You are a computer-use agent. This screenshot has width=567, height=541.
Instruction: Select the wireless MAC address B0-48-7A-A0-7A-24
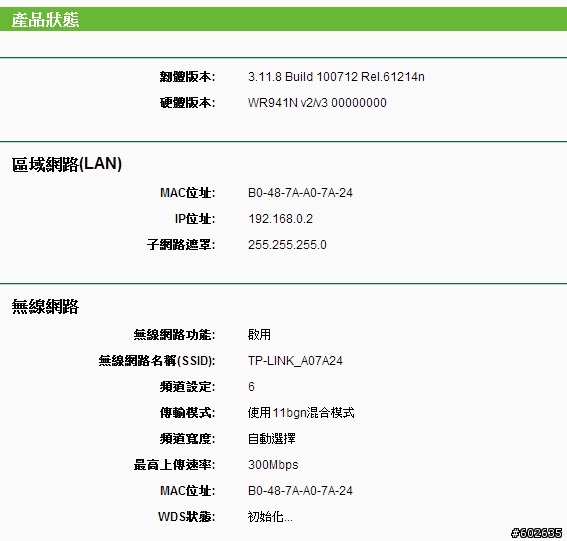point(300,491)
